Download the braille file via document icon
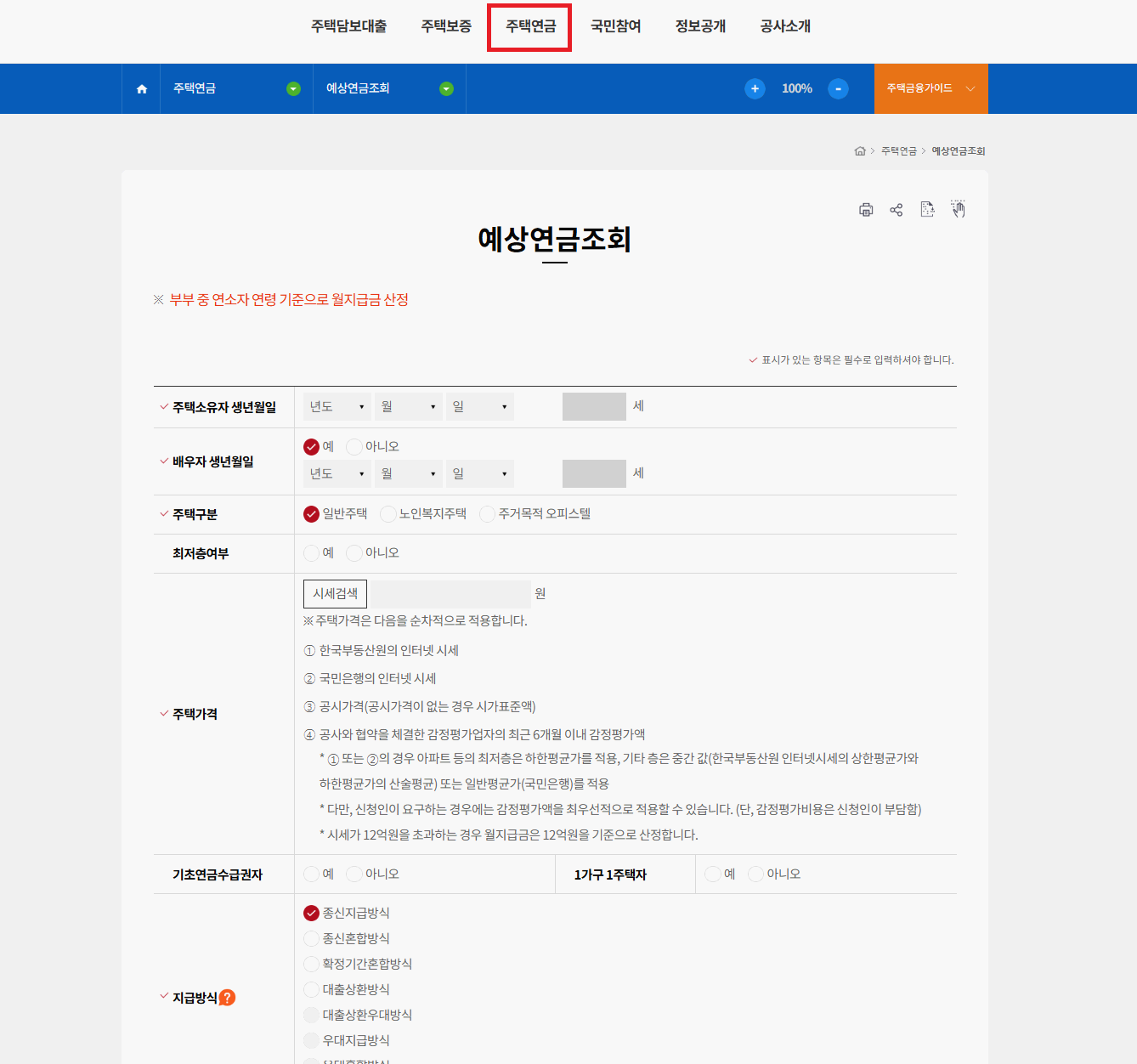Viewport: 1137px width, 1064px height. pyautogui.click(x=927, y=209)
